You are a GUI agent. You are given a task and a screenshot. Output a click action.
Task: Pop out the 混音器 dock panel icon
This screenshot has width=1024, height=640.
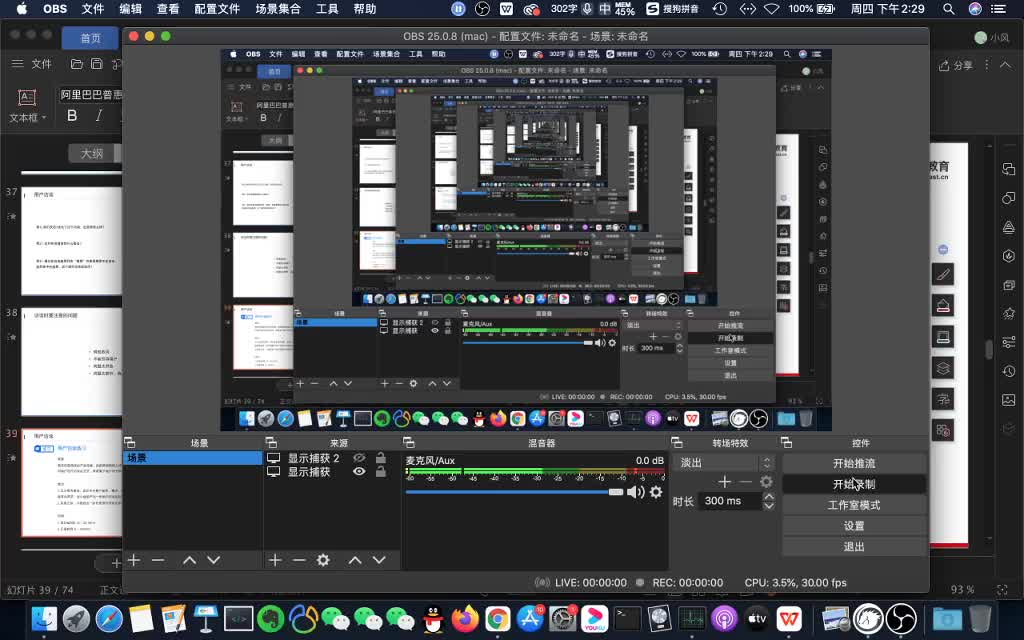tap(409, 443)
